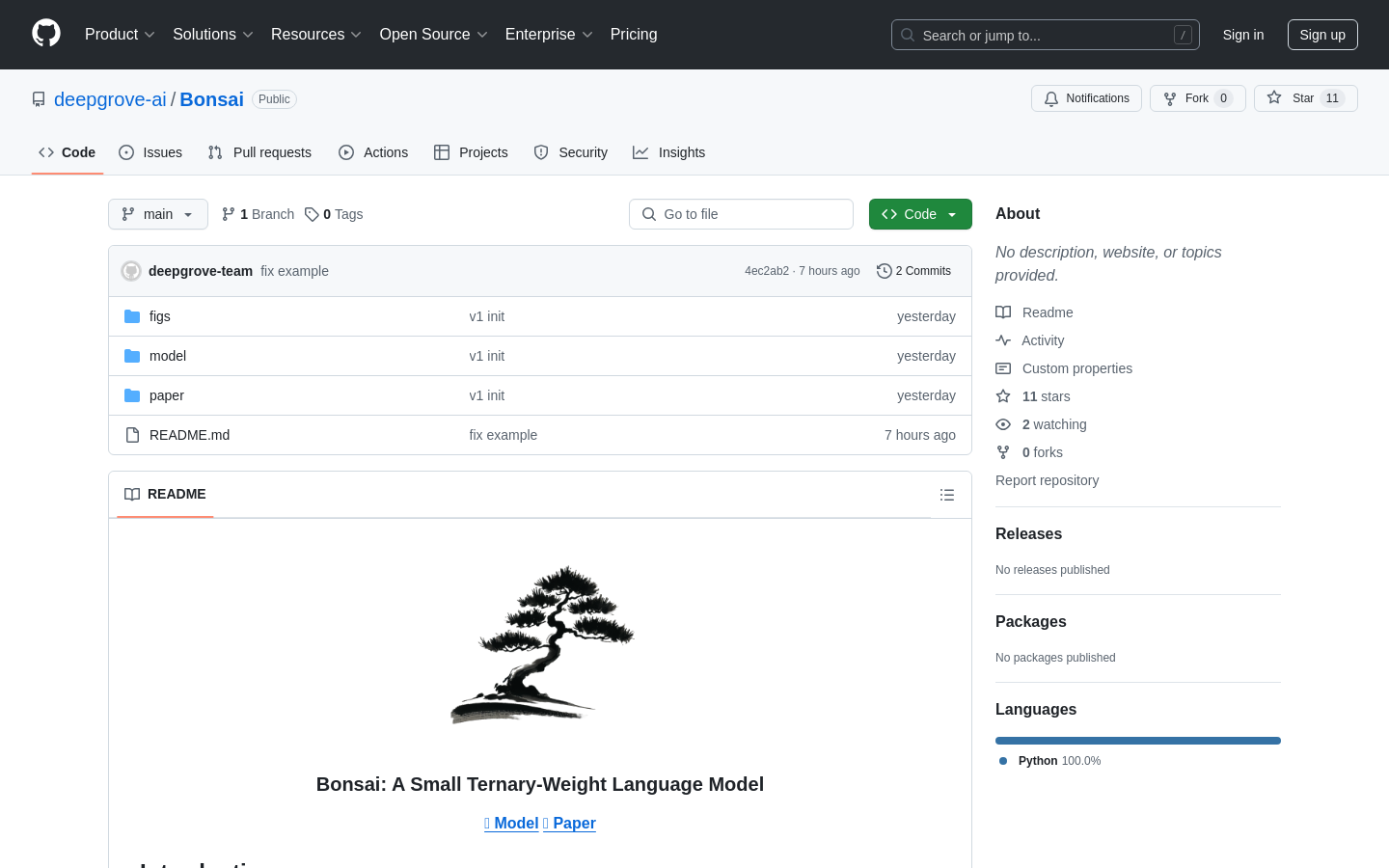This screenshot has height=868, width=1389.
Task: Open the model folder
Action: pyautogui.click(x=168, y=356)
